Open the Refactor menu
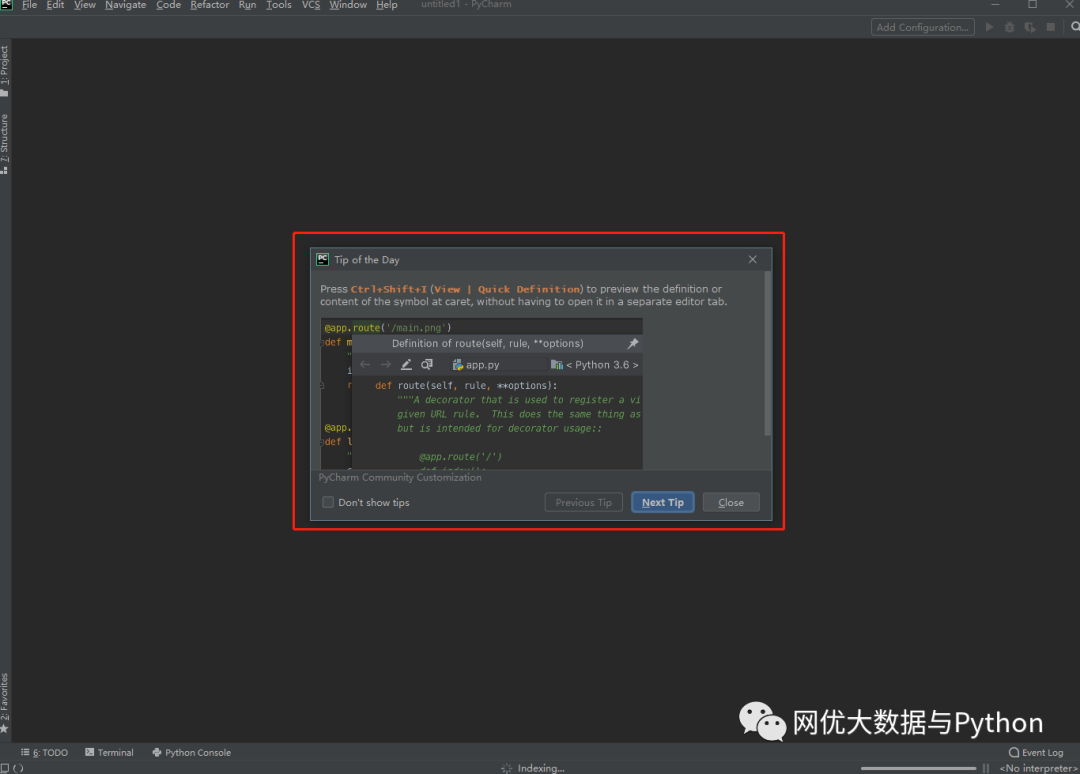This screenshot has width=1080, height=774. click(209, 5)
